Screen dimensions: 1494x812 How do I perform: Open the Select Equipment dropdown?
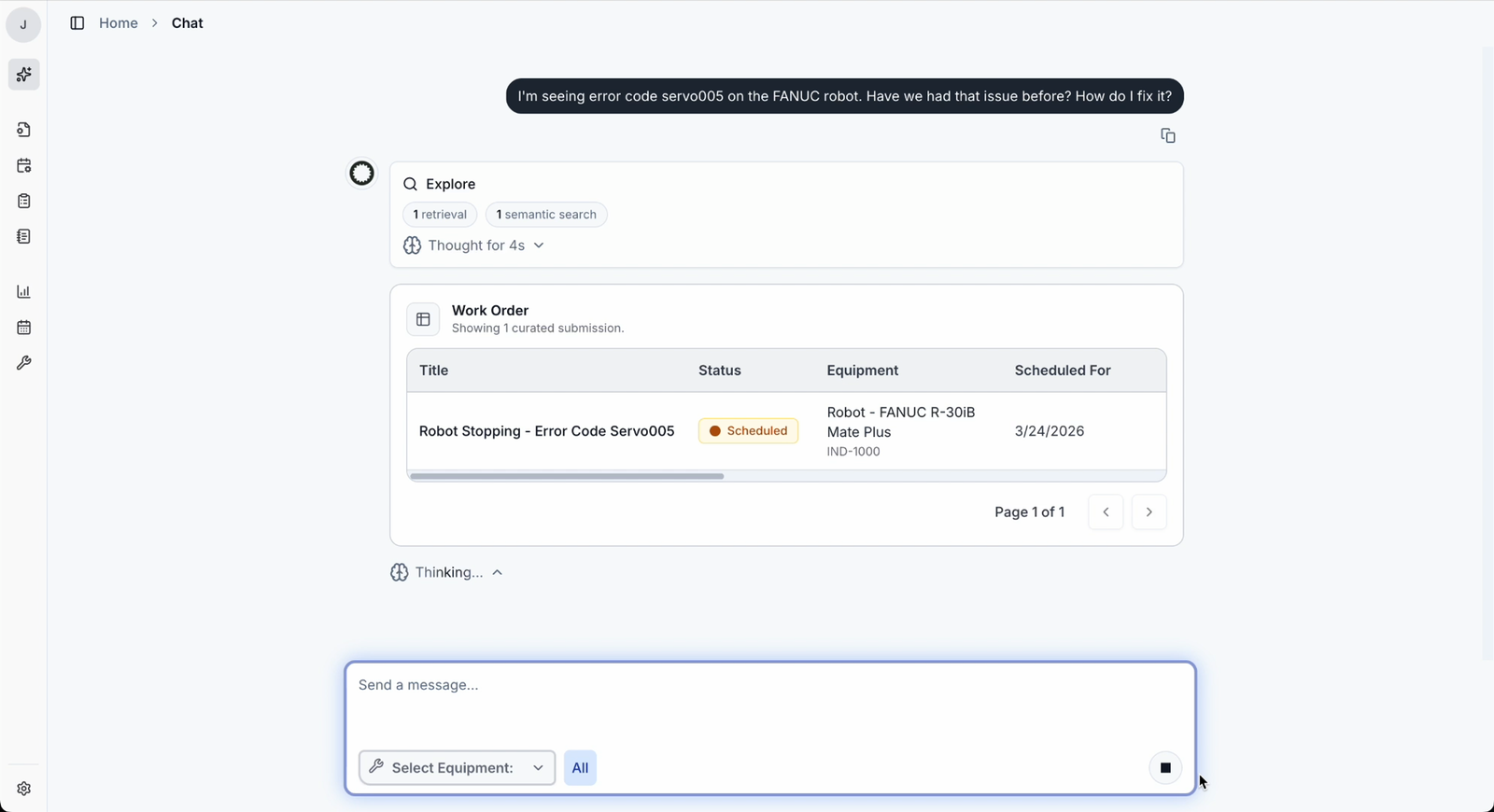[457, 767]
